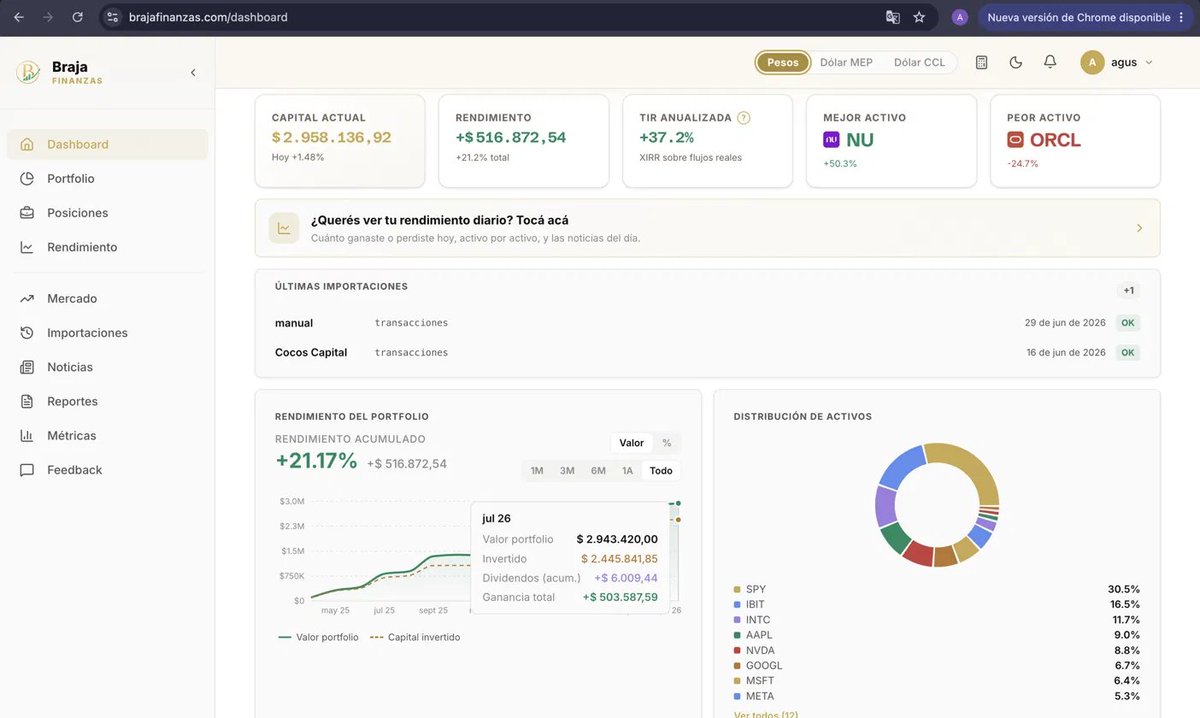
Task: Click the Feedback speech bubble icon
Action: click(27, 470)
